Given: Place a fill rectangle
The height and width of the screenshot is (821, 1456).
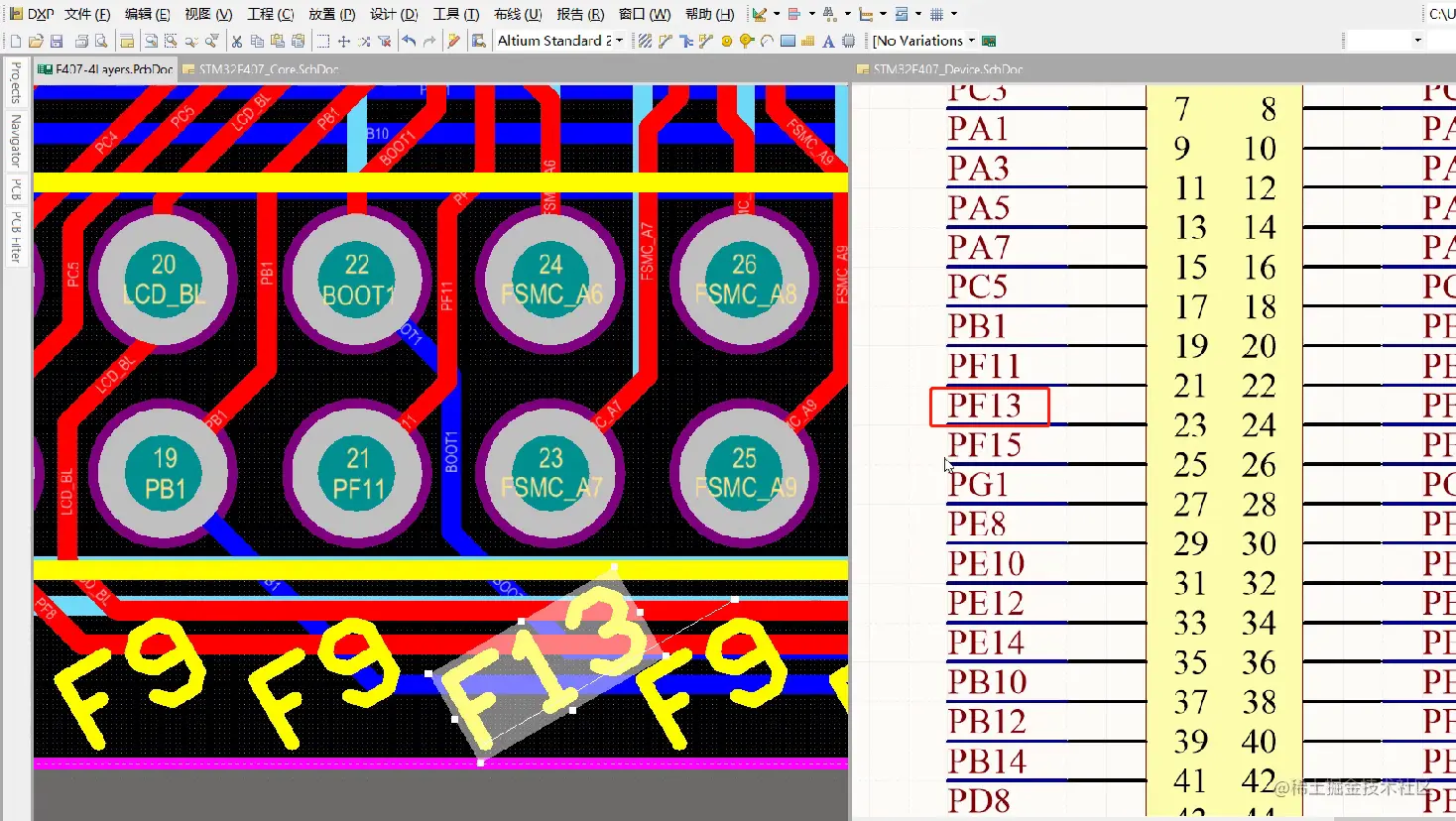Looking at the screenshot, I should pos(788,41).
